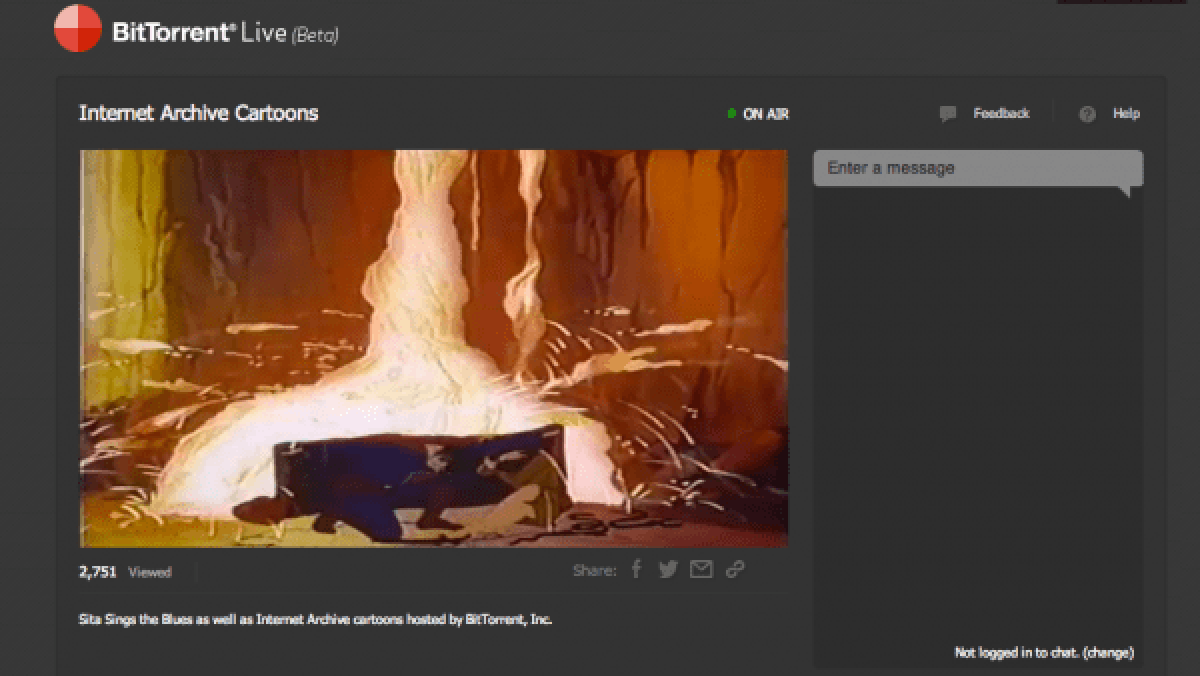
Task: Open the Help link
Action: click(x=1126, y=113)
